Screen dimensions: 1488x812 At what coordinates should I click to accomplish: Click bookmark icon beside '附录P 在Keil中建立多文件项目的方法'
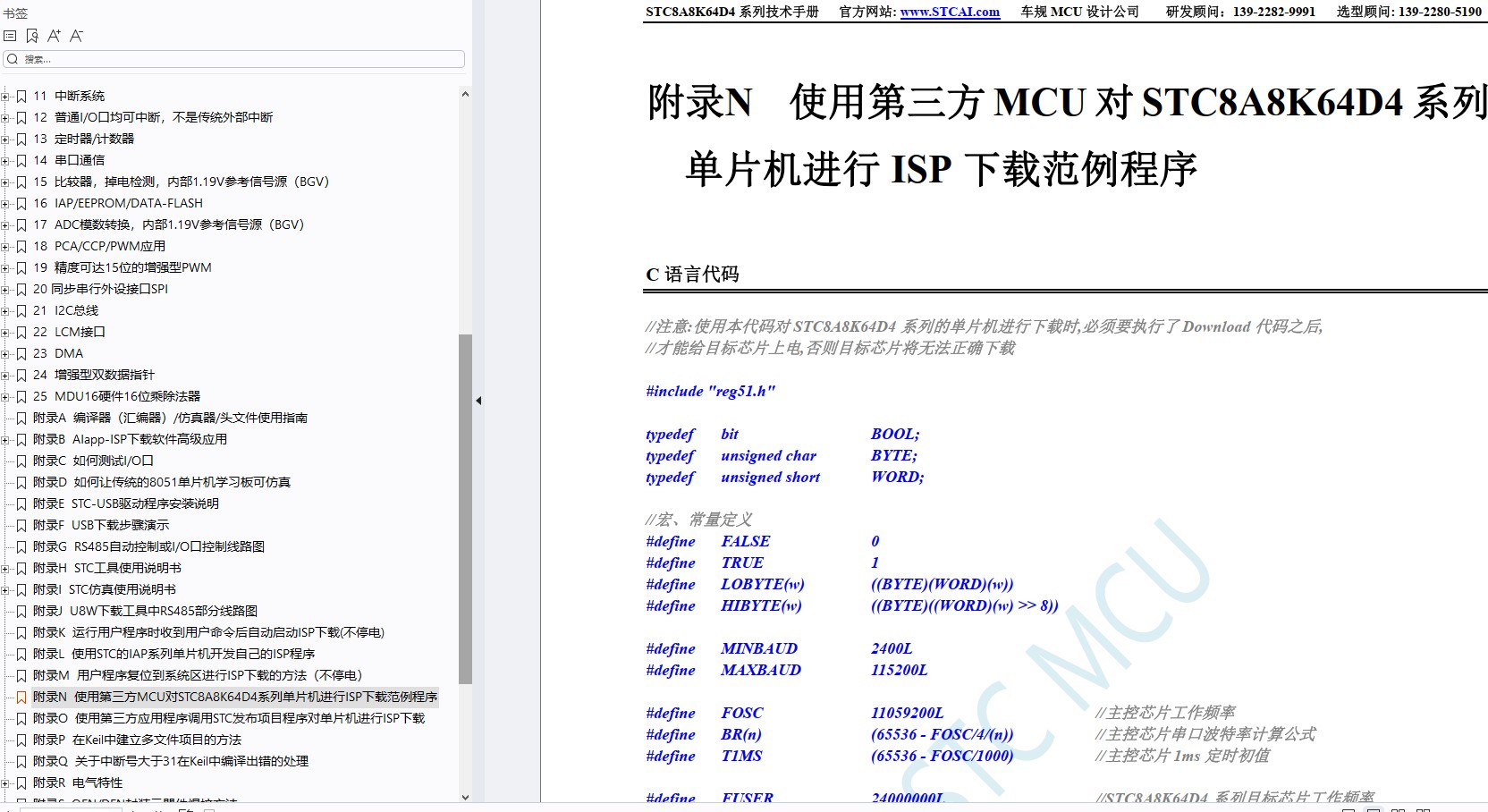(x=21, y=740)
